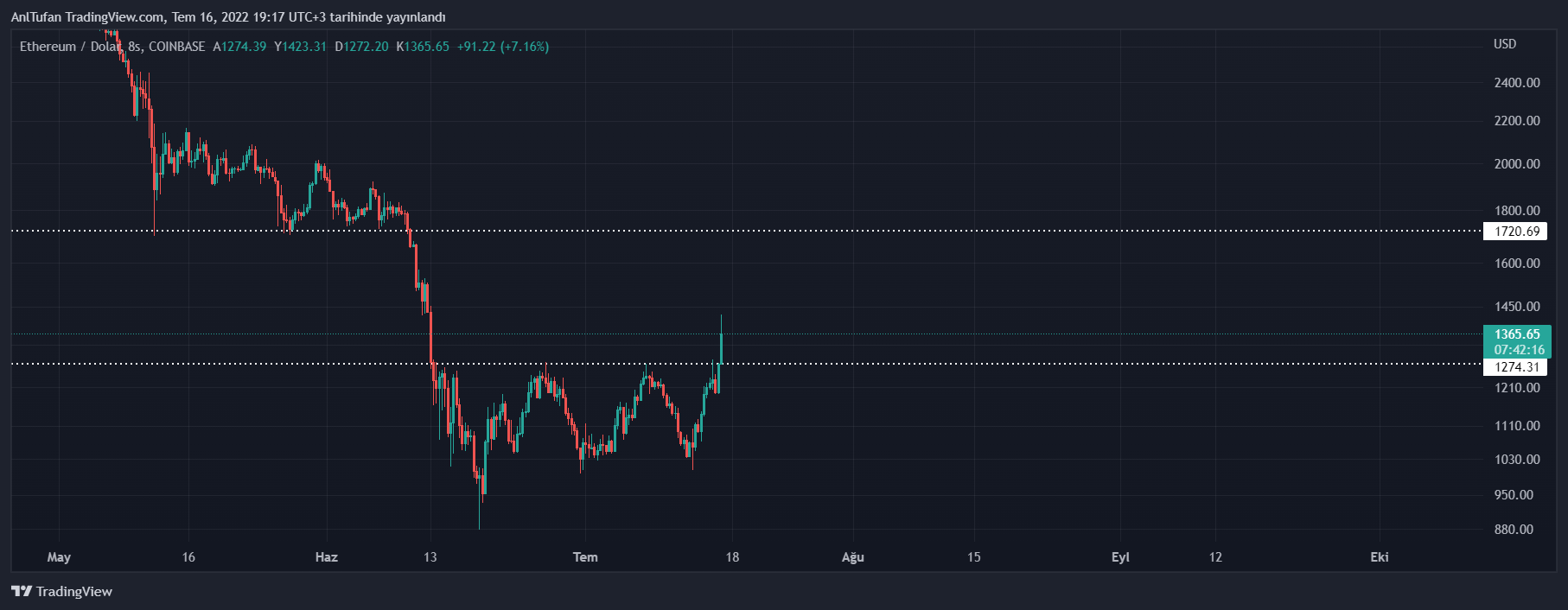This screenshot has width=1568, height=610.
Task: Select the upper dotted horizontal line at 1720.69
Action: pos(864,231)
